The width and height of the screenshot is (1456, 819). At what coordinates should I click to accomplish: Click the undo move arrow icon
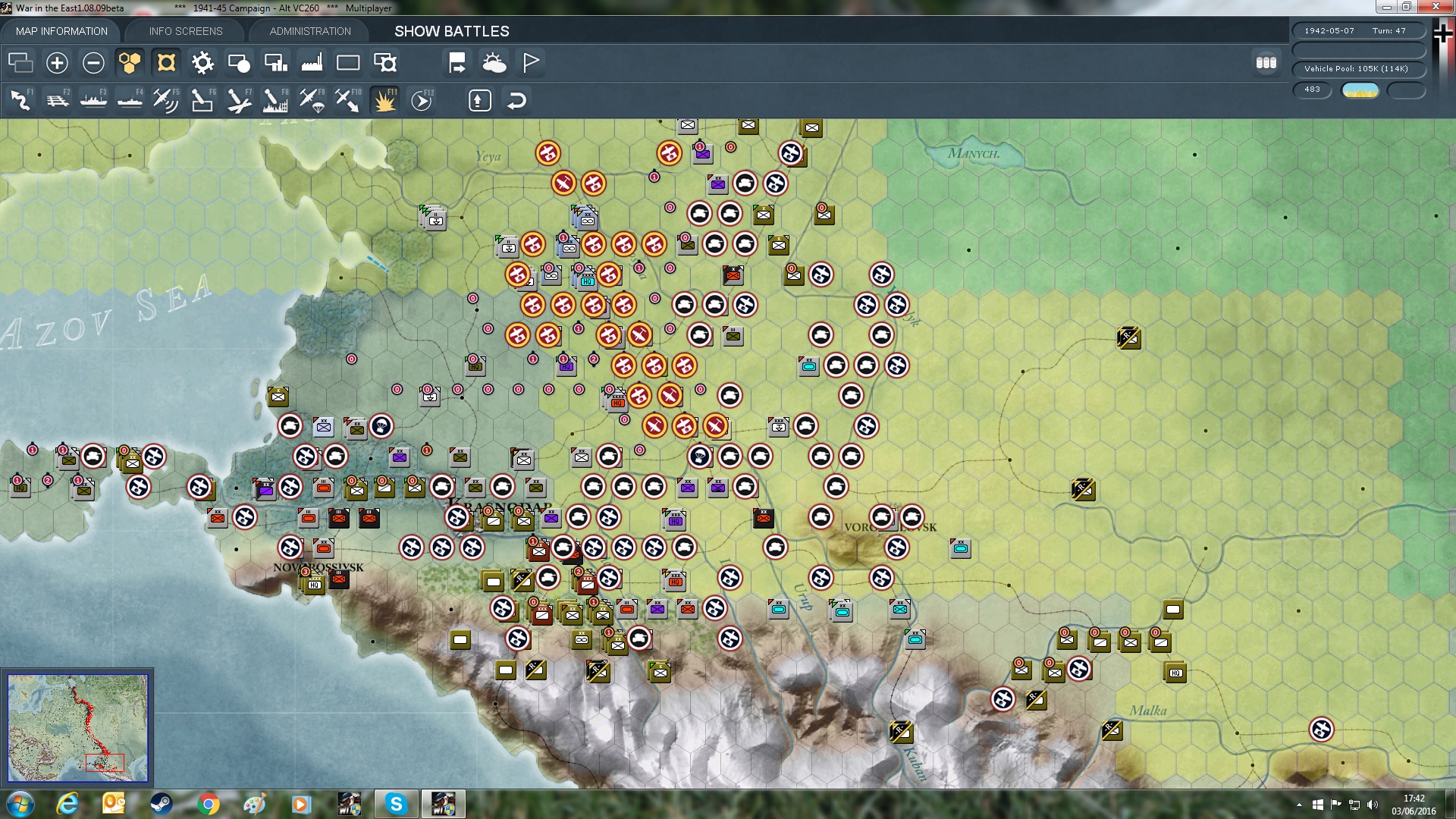pos(516,100)
